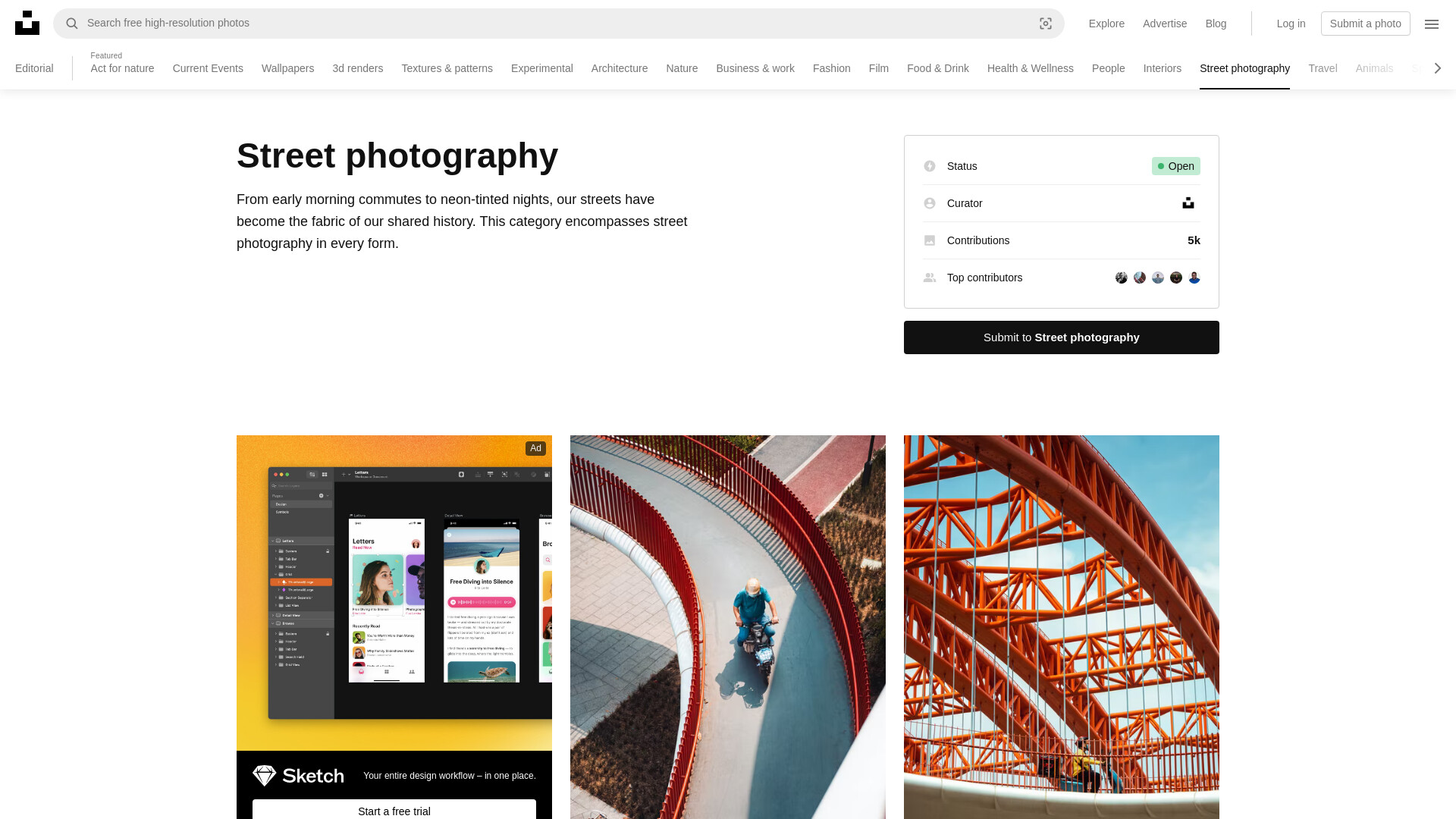This screenshot has width=1456, height=819.
Task: Open fifth top contributor avatar
Action: (x=1194, y=278)
